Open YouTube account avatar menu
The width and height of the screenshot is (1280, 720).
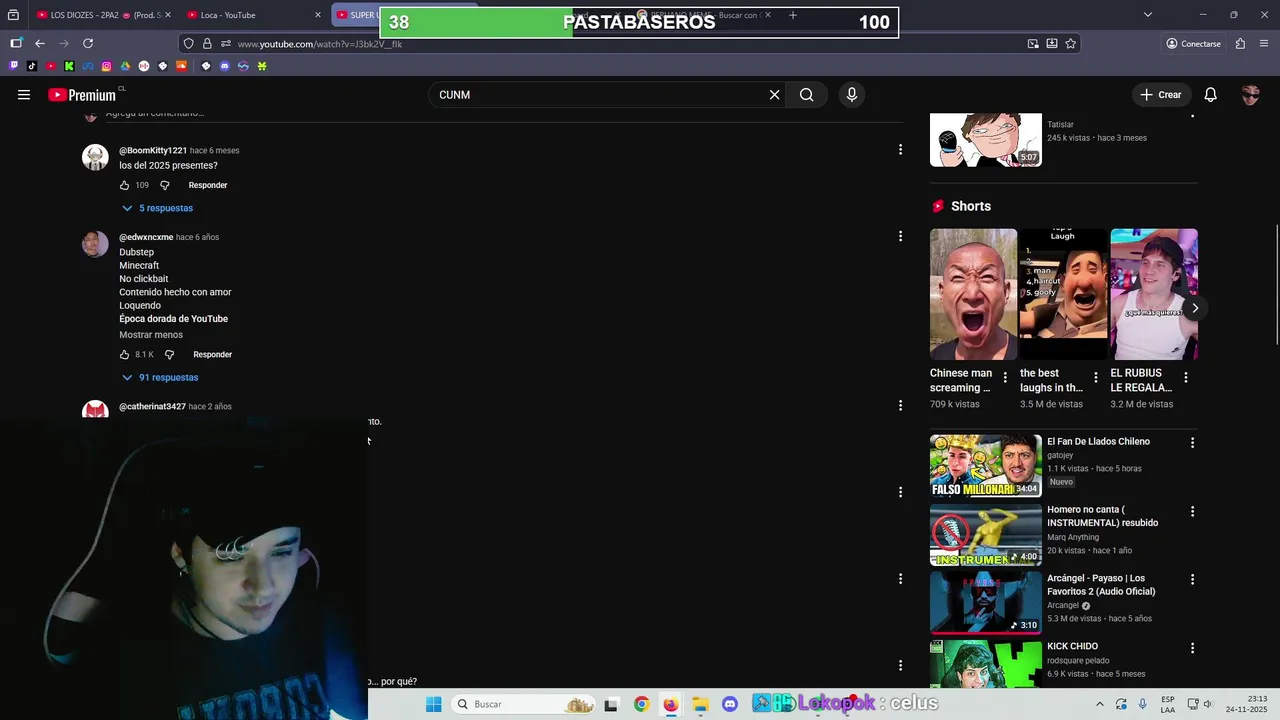(x=1250, y=95)
